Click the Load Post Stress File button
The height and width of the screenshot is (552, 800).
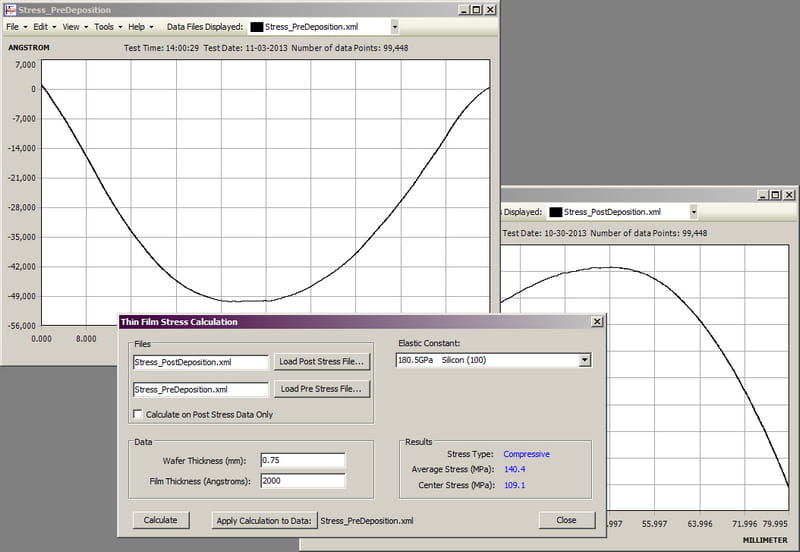[321, 362]
